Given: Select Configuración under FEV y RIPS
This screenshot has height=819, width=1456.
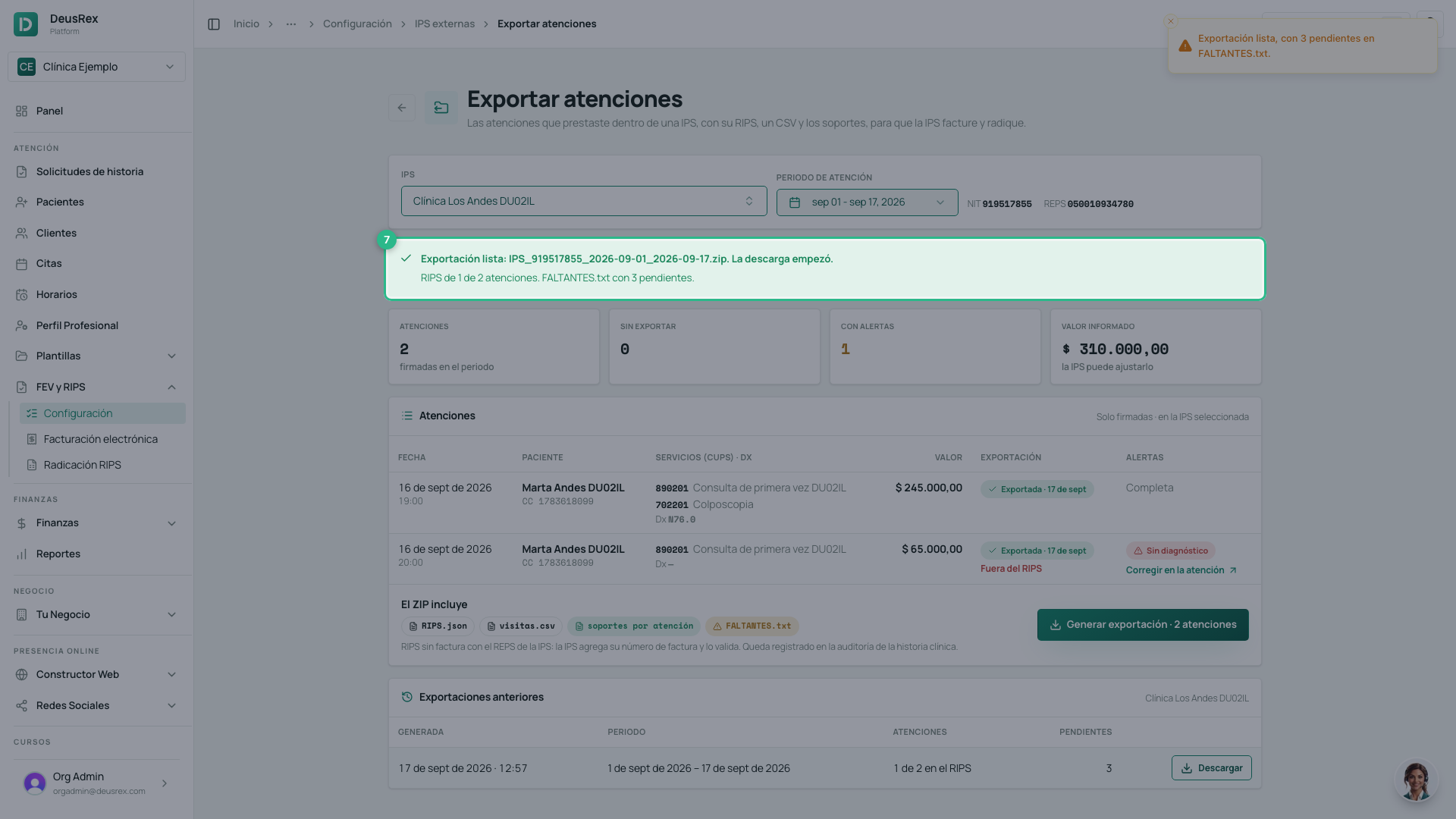Looking at the screenshot, I should 102,413.
